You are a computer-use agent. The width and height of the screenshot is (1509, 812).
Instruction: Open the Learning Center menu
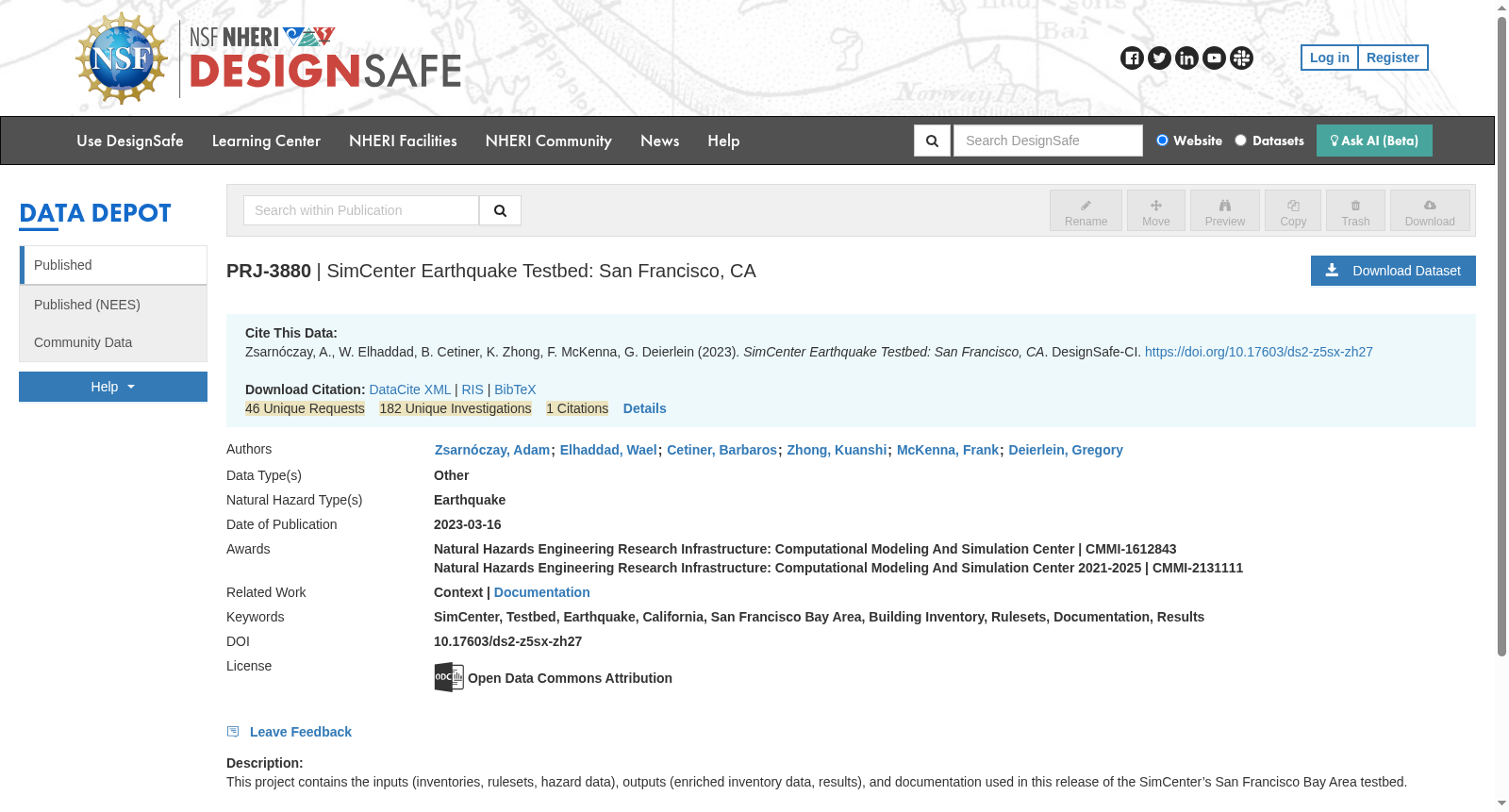tap(266, 141)
